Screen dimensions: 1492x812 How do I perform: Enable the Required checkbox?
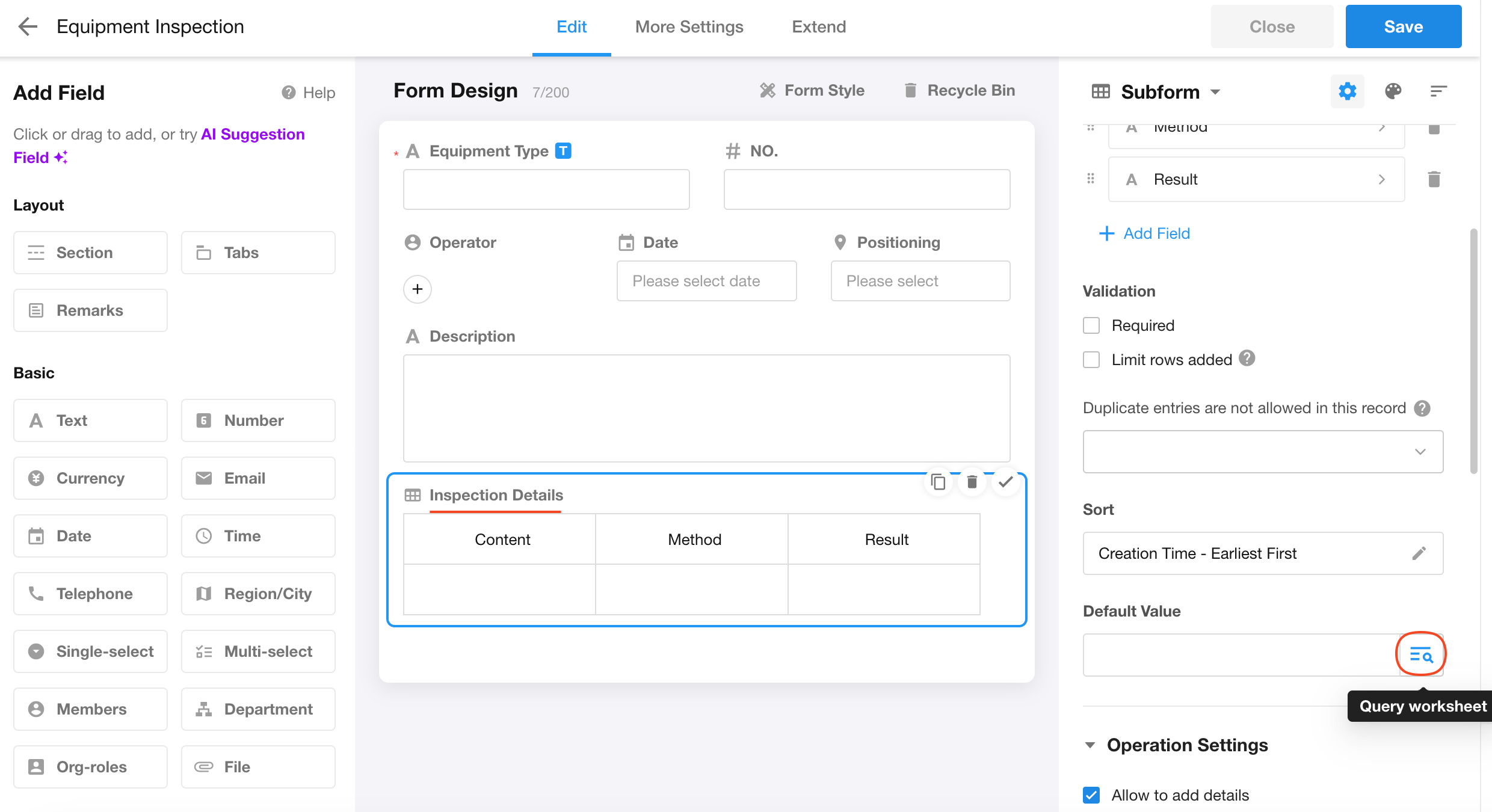tap(1091, 325)
